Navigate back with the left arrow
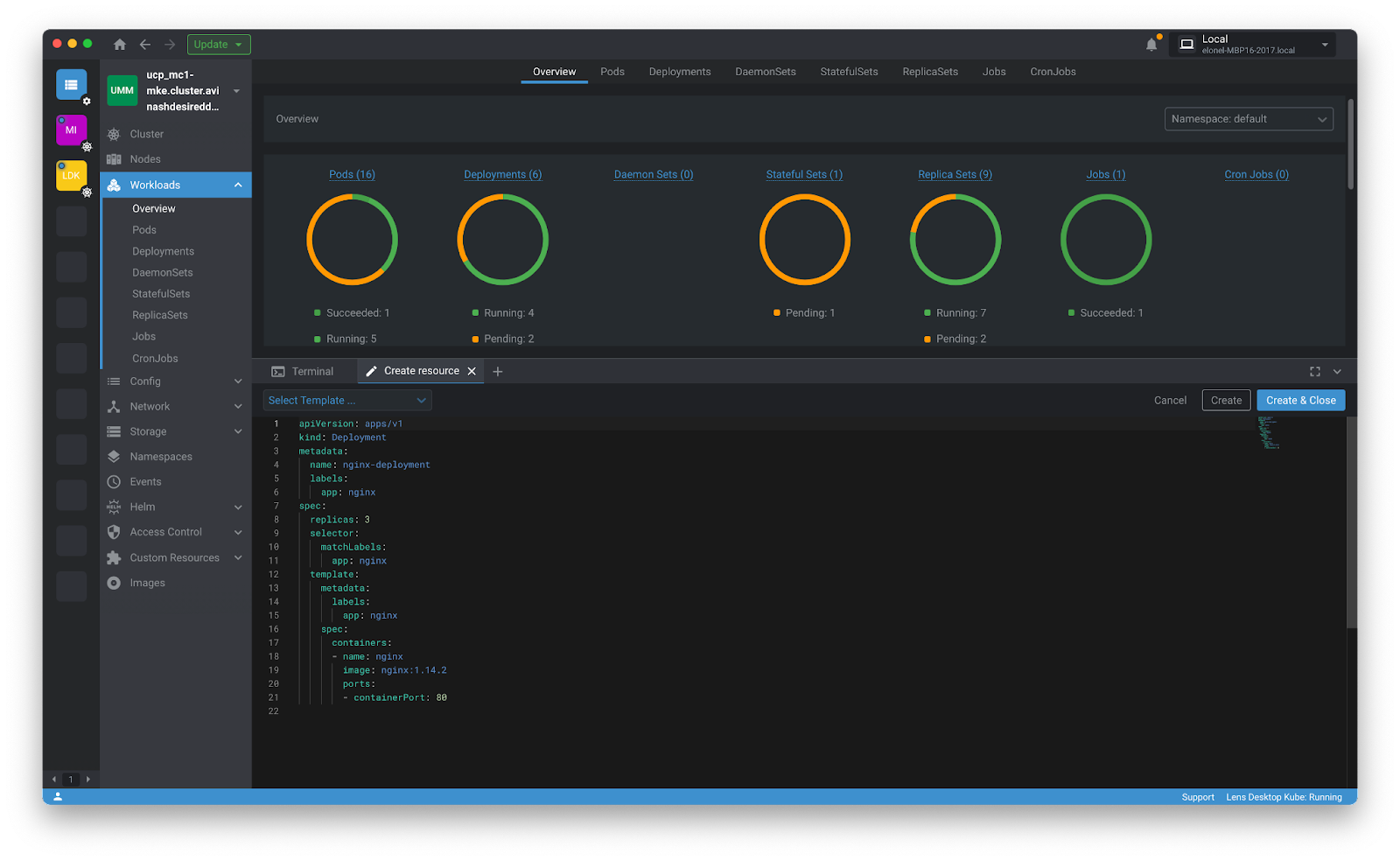 point(145,45)
